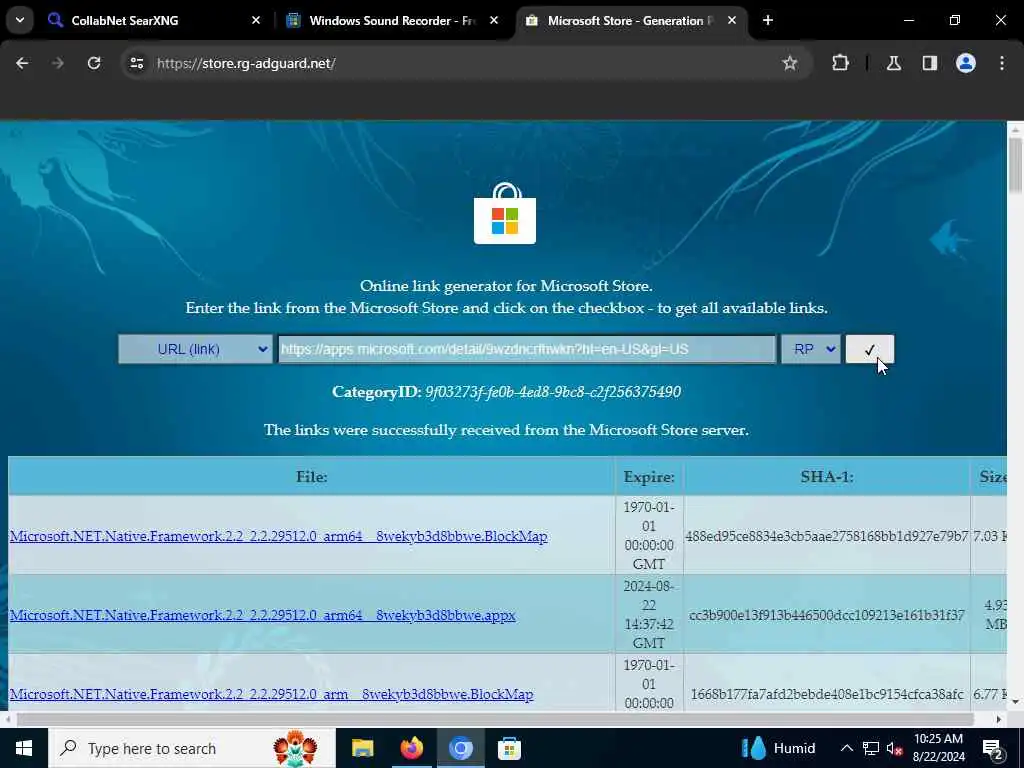
Task: Select SHA-1 hash 1668b177fa7afd2bebde...
Action: (827, 694)
